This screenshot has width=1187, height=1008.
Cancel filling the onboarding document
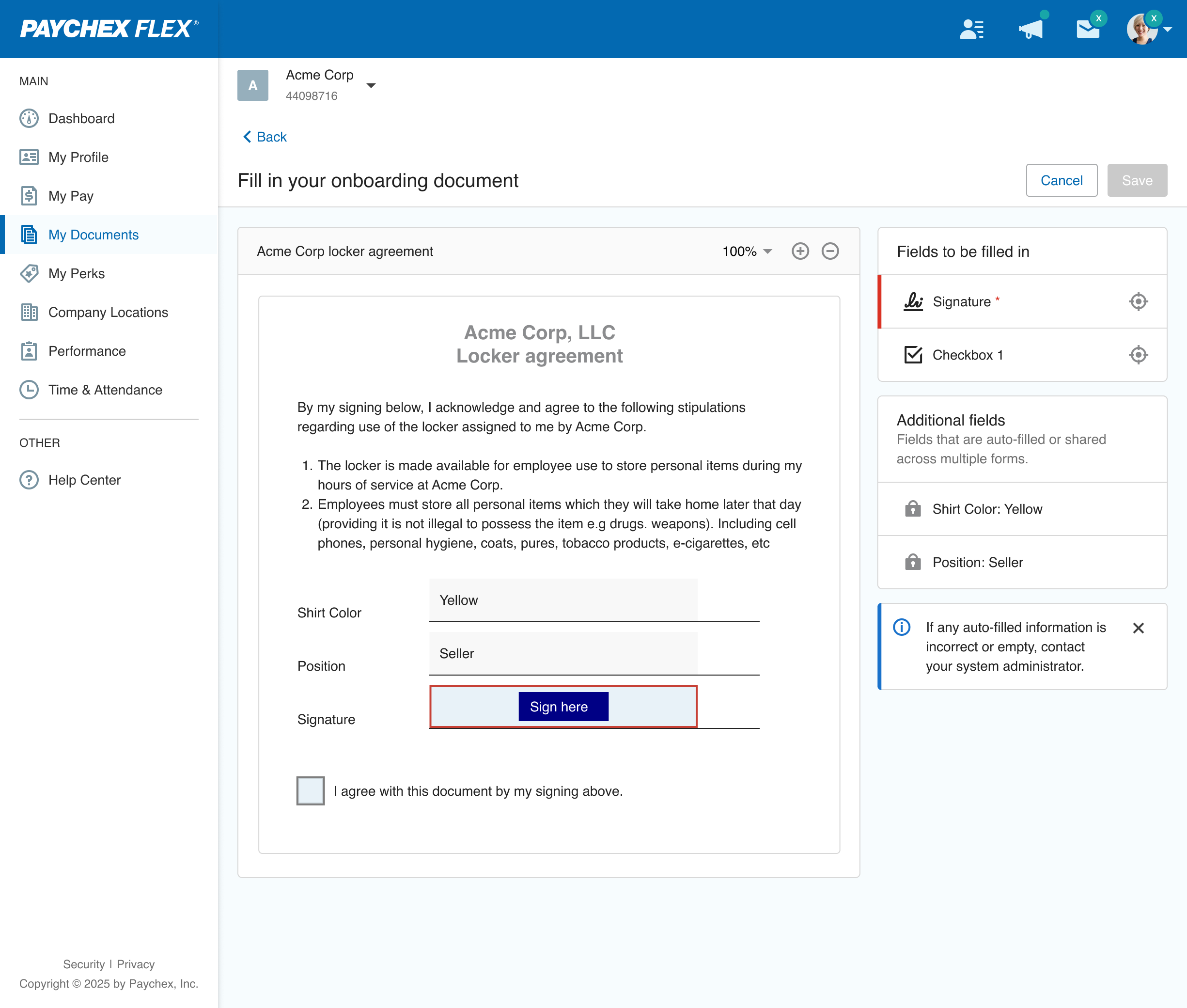click(x=1062, y=181)
